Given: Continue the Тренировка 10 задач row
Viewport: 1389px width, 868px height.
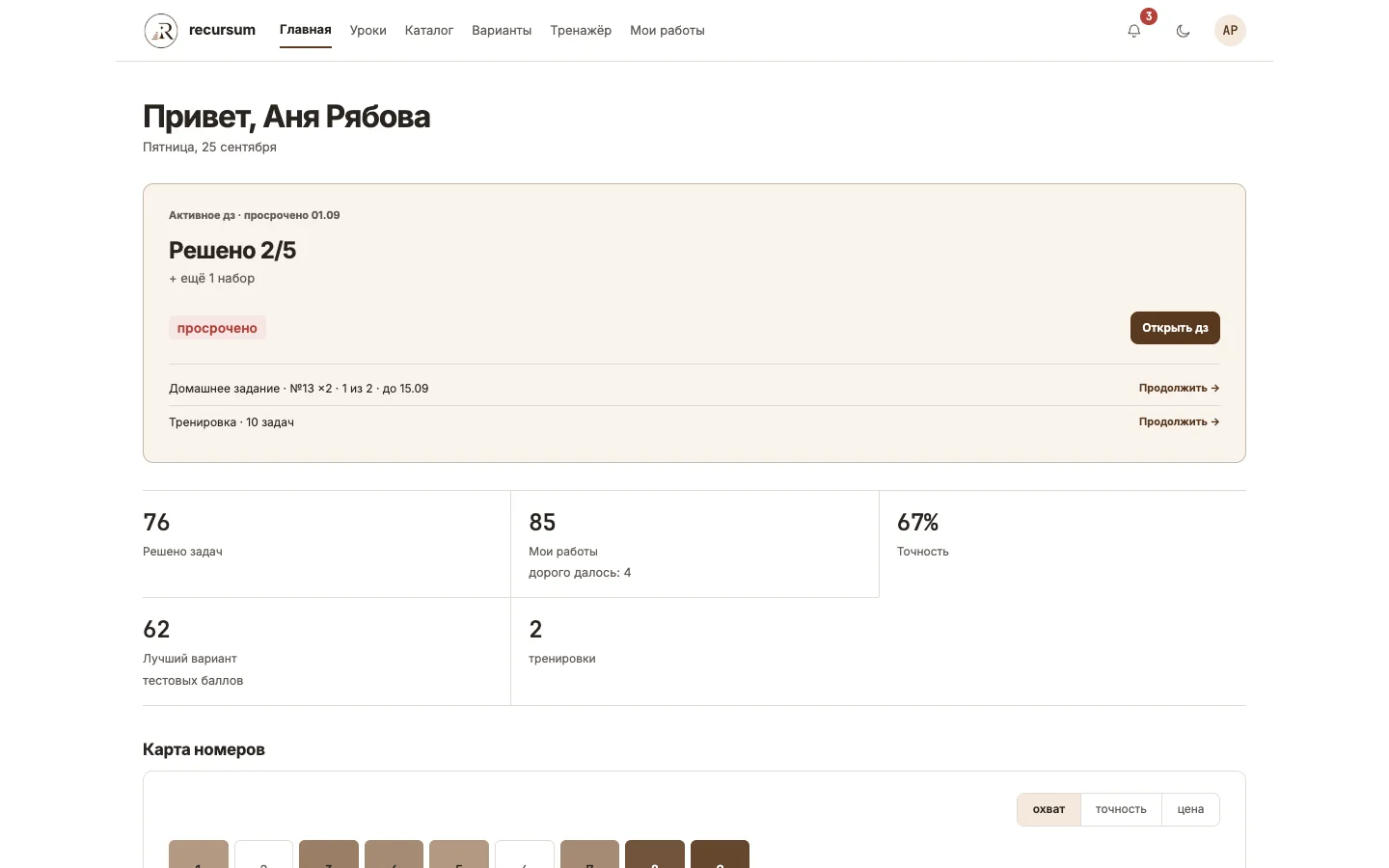Looking at the screenshot, I should point(1179,421).
